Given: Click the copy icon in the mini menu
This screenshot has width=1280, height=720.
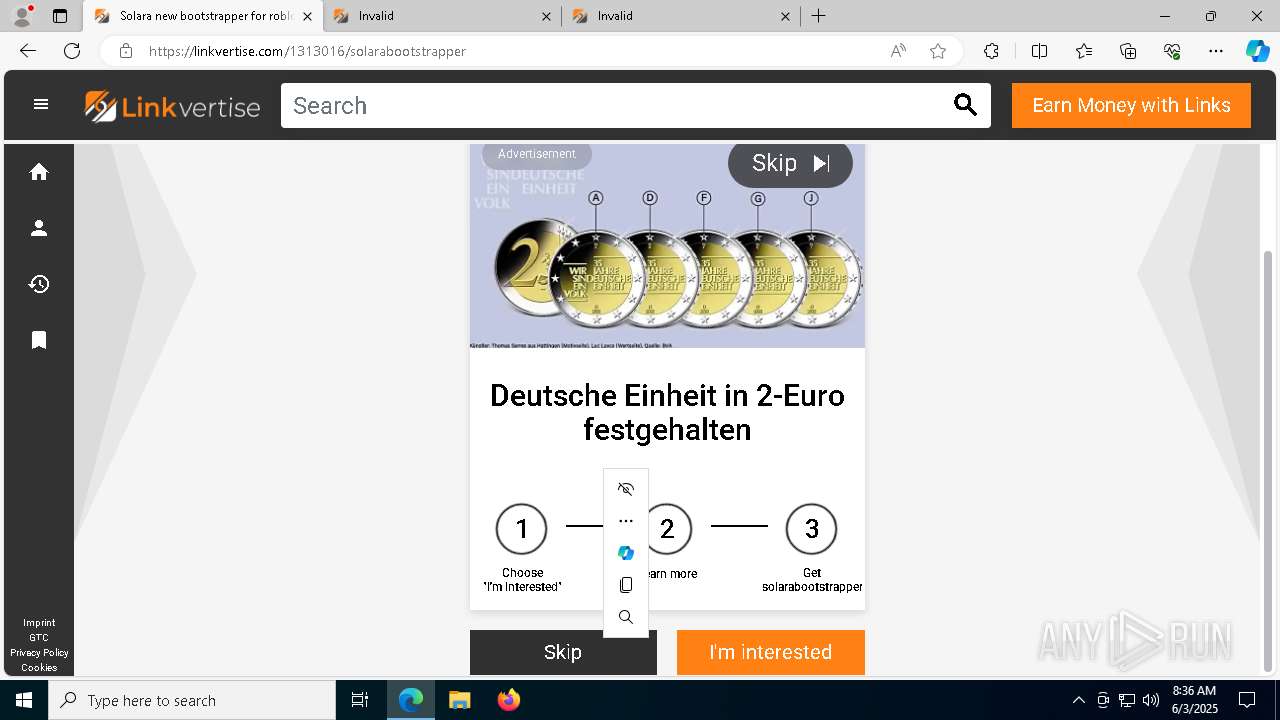Looking at the screenshot, I should (x=626, y=585).
